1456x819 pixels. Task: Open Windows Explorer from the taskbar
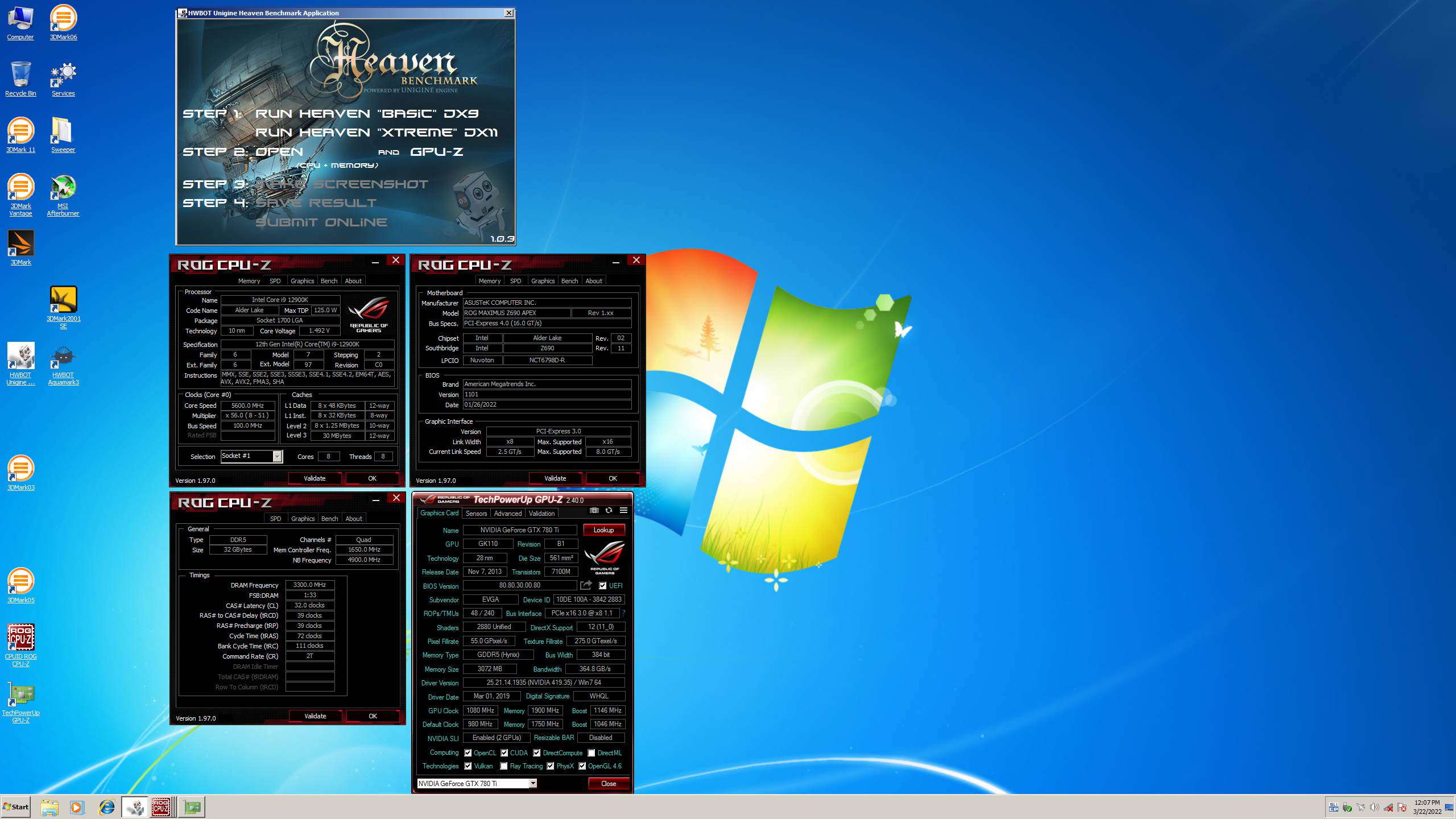click(49, 807)
